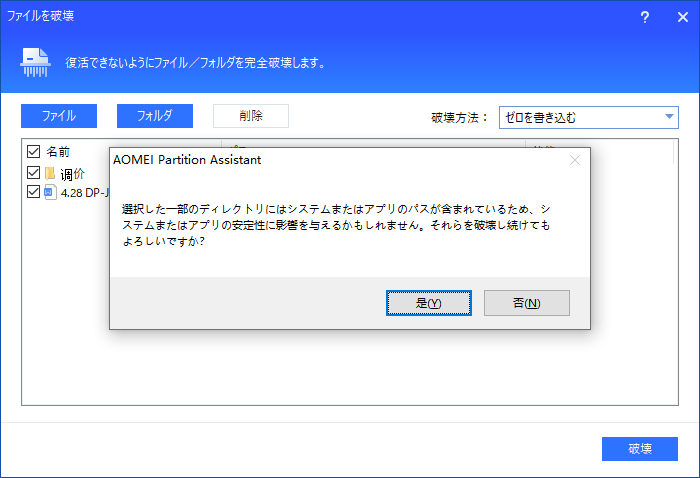Uncheck the 4.28 DP-J file checkbox
700x478 pixels.
point(33,192)
